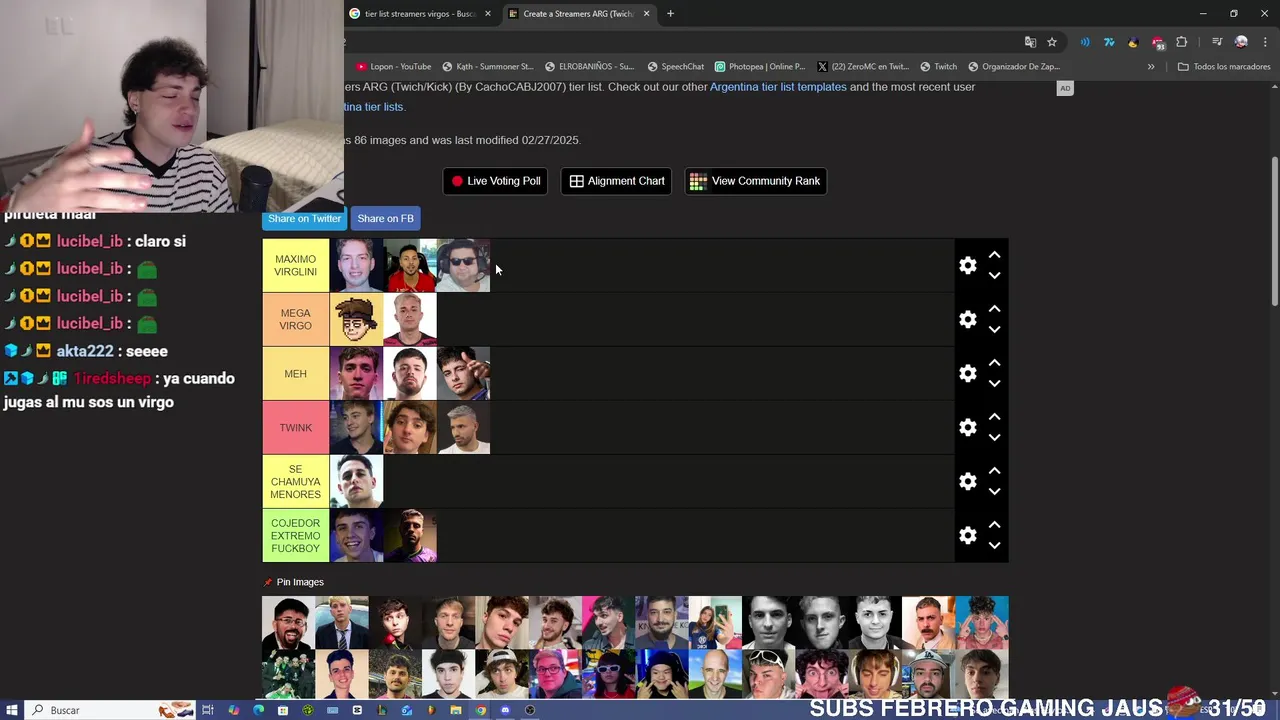Open the Chrome profile avatar
Screen dimensions: 1280x720
tap(1241, 42)
